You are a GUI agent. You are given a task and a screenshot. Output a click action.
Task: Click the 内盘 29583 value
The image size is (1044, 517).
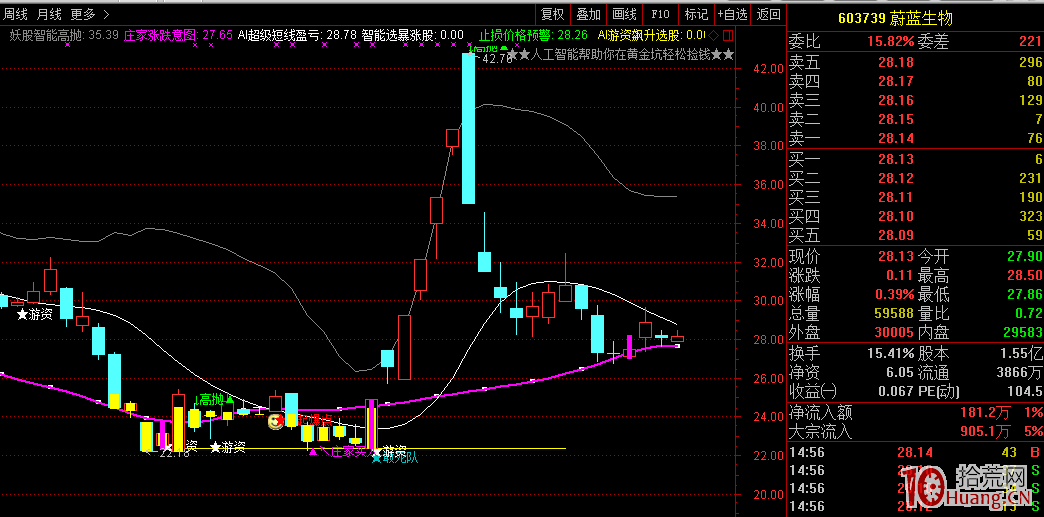[x=1022, y=332]
